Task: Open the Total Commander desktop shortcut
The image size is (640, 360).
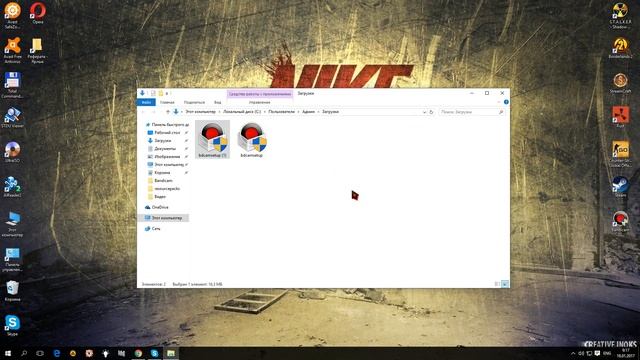Action: click(12, 85)
